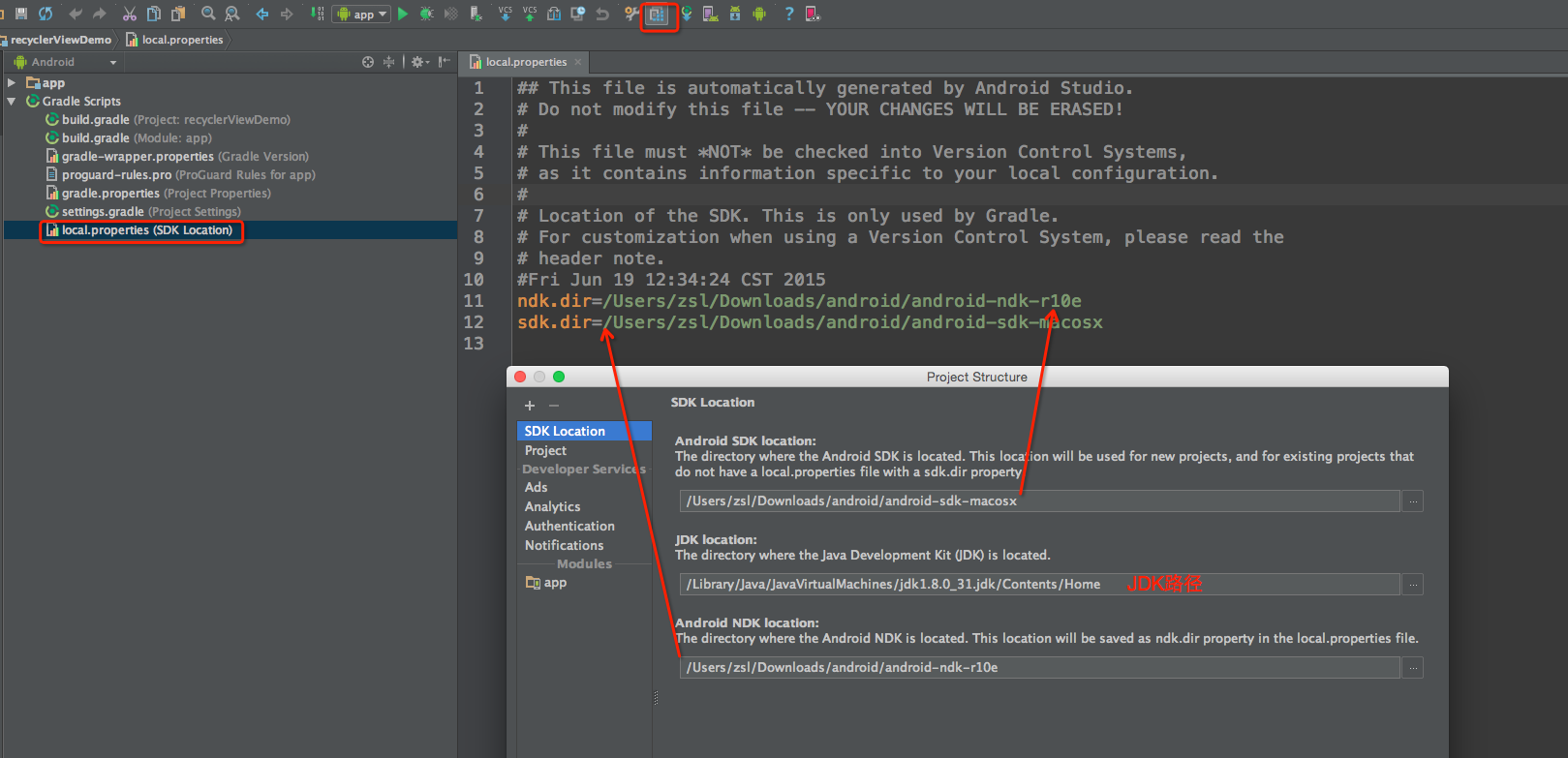1568x758 pixels.
Task: Click the Sync Project with Gradle icon
Action: (x=687, y=14)
